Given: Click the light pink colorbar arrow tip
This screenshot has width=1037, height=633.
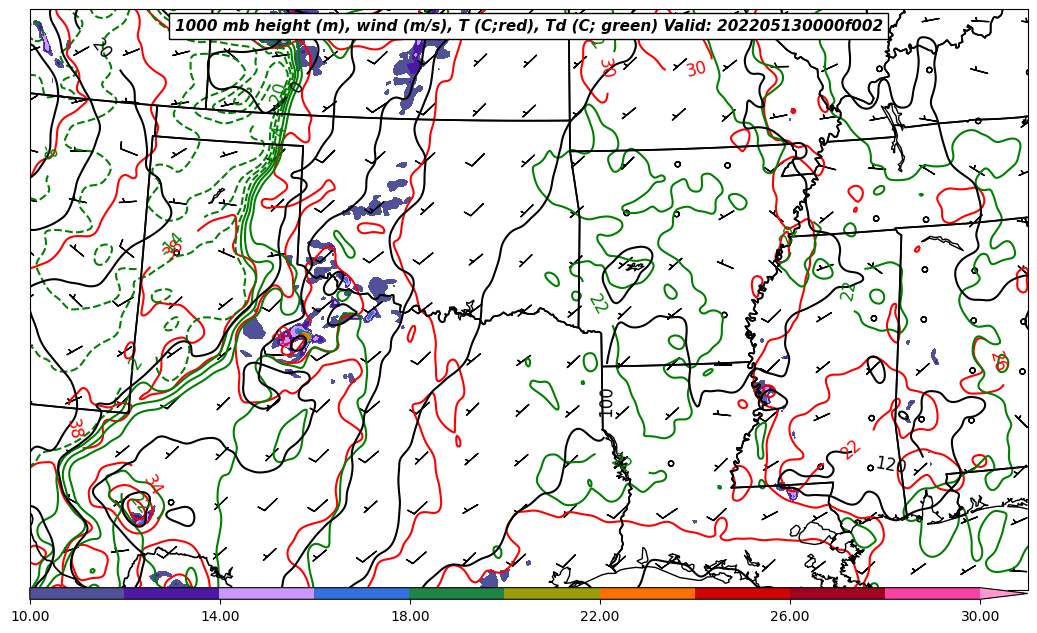Looking at the screenshot, I should point(1003,593).
